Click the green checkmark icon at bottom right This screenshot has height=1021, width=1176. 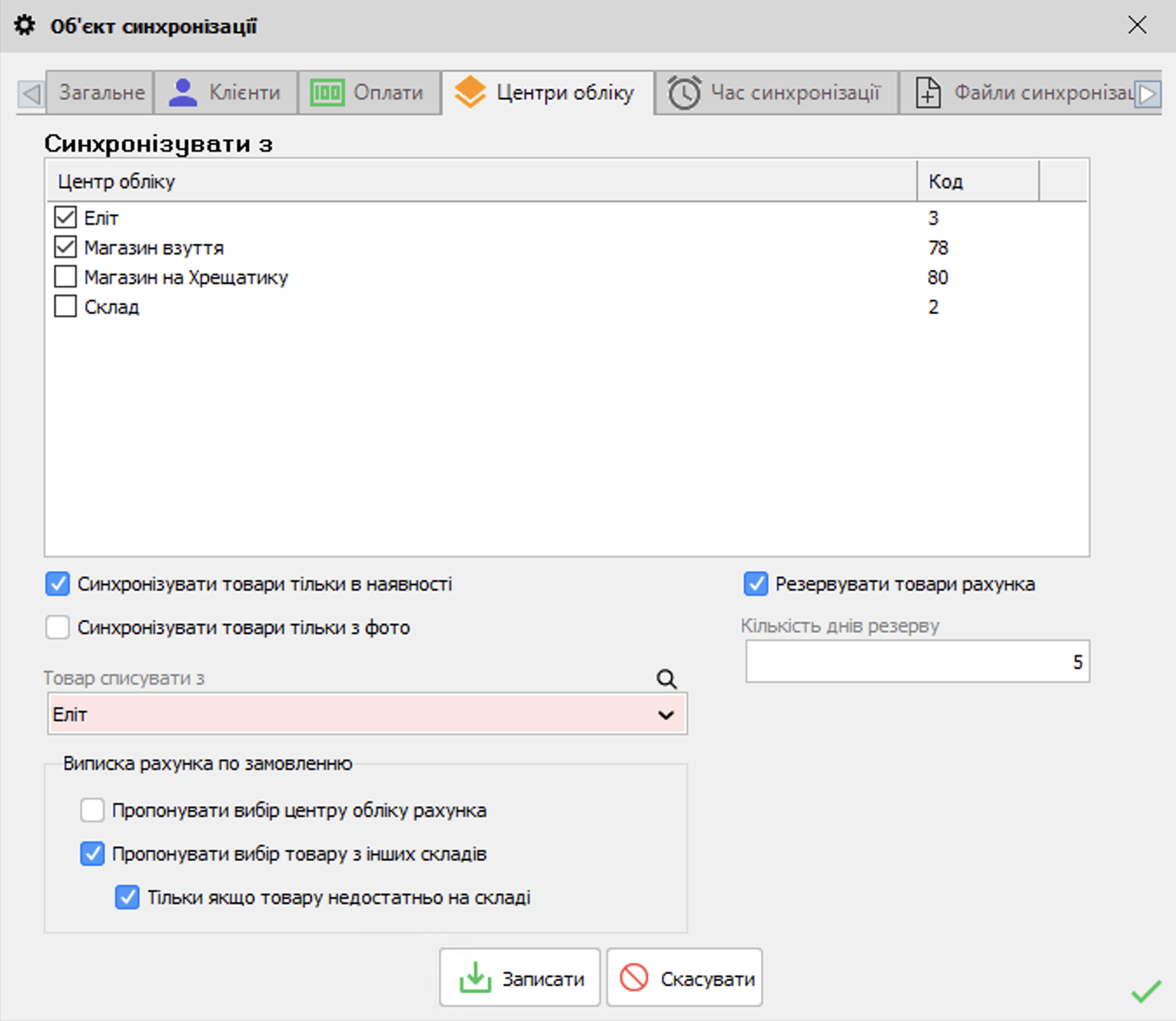(1146, 991)
